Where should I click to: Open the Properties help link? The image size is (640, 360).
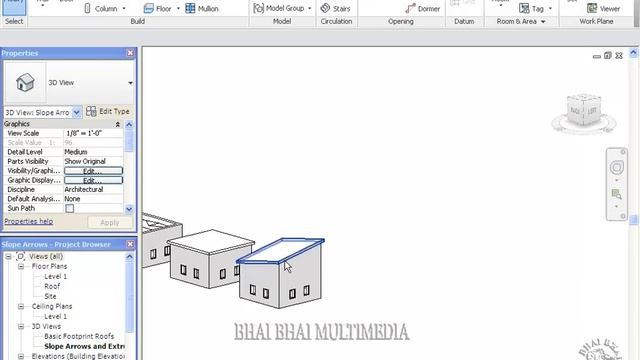(29, 221)
